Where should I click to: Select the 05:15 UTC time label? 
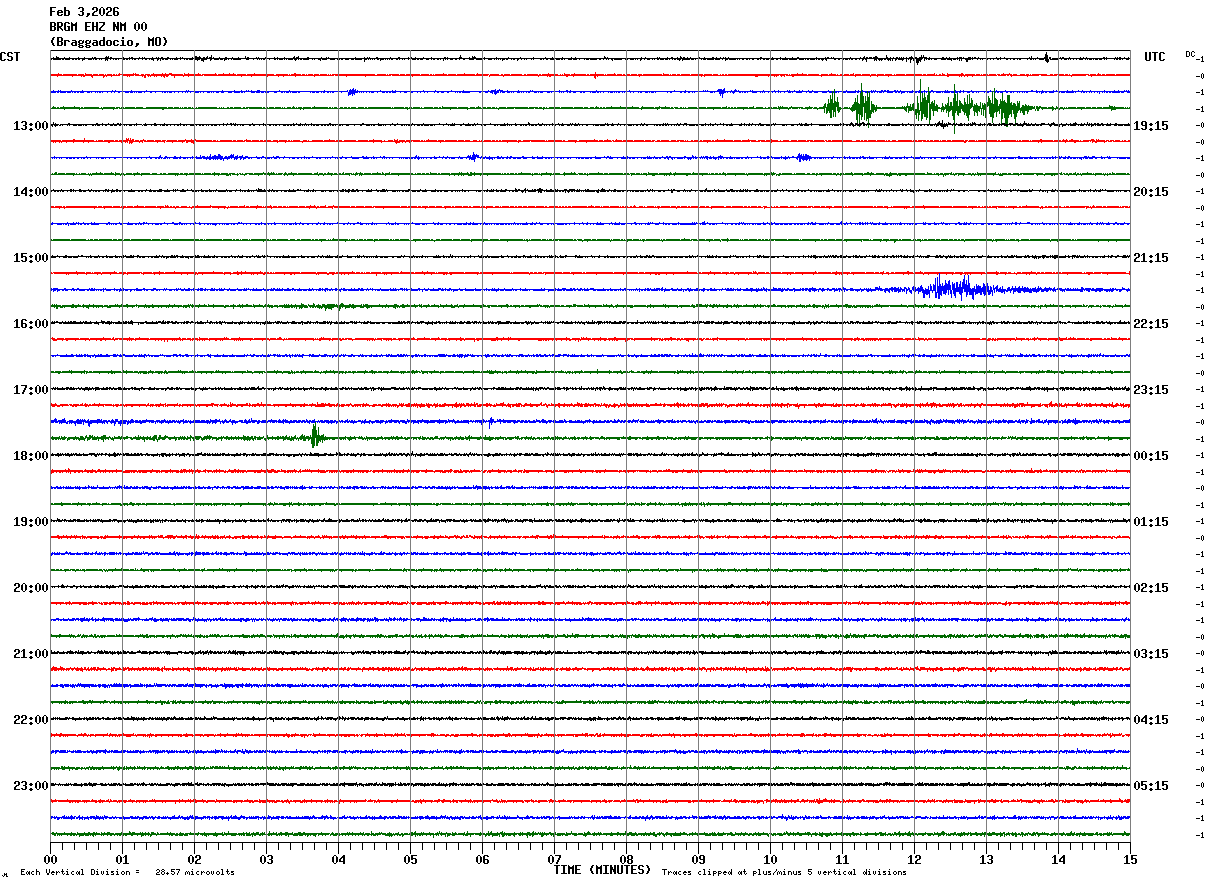coord(1151,786)
